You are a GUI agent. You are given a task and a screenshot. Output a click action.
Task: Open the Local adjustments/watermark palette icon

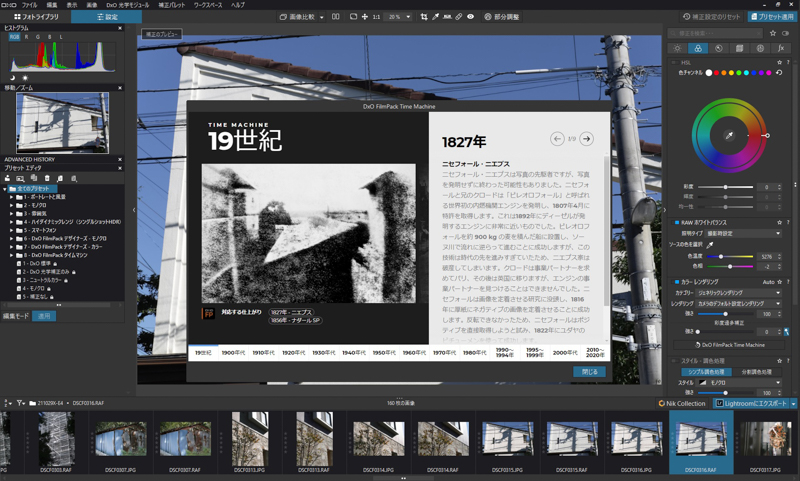click(760, 48)
